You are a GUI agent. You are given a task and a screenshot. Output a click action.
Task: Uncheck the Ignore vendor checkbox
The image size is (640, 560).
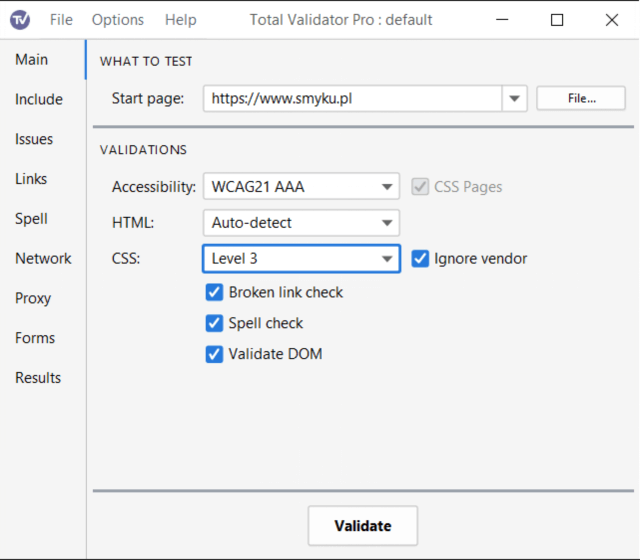421,259
